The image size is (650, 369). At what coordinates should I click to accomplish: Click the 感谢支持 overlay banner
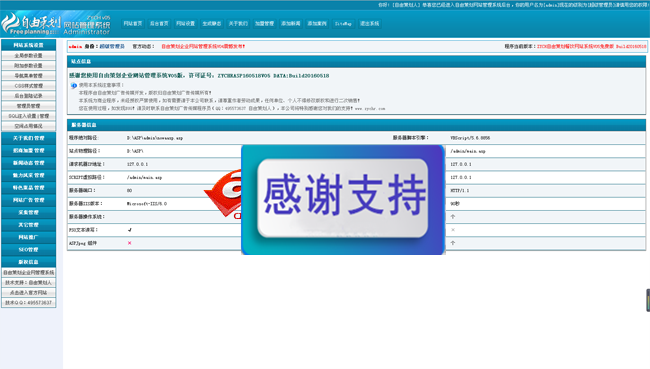pyautogui.click(x=343, y=199)
